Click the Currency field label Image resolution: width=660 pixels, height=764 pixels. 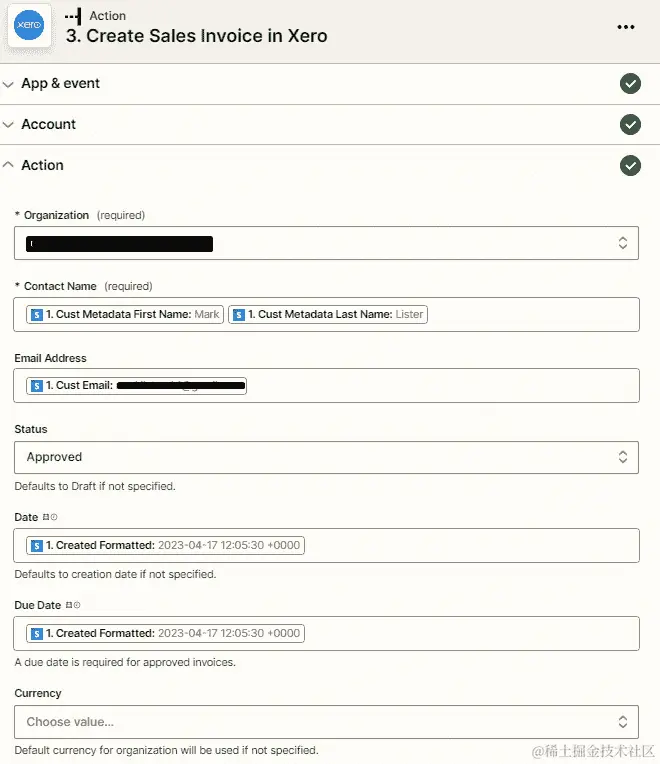pos(38,693)
